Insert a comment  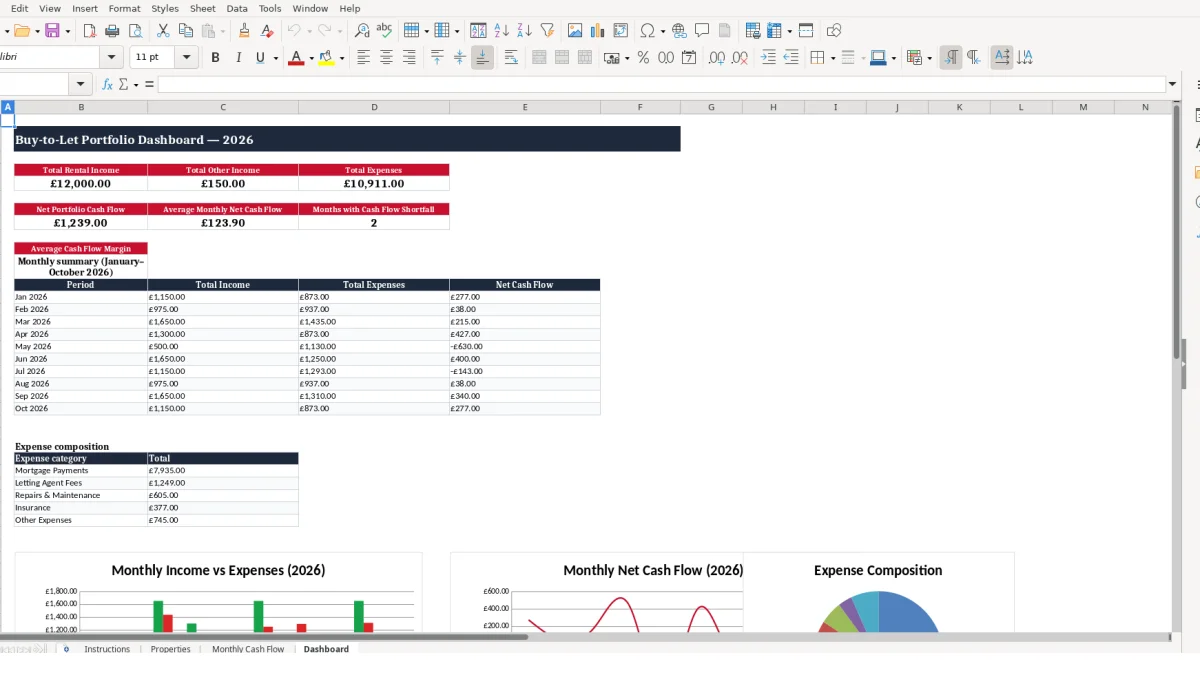pyautogui.click(x=702, y=31)
